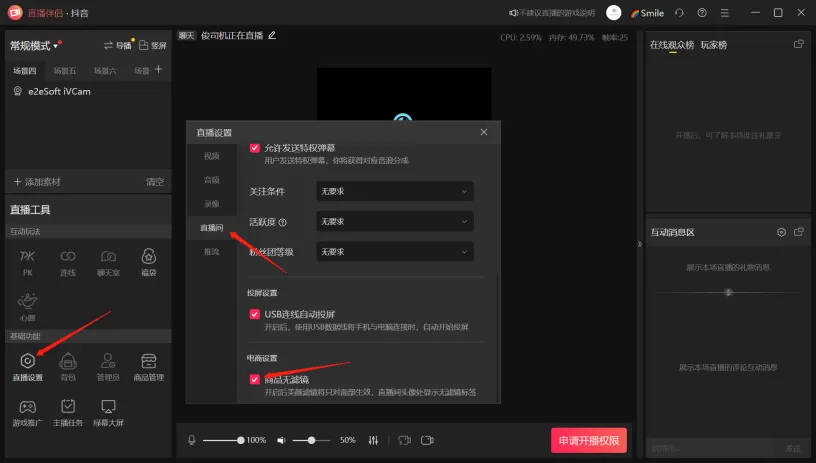This screenshot has width=816, height=463.
Task: Click 导播 director mode button
Action: [x=118, y=46]
